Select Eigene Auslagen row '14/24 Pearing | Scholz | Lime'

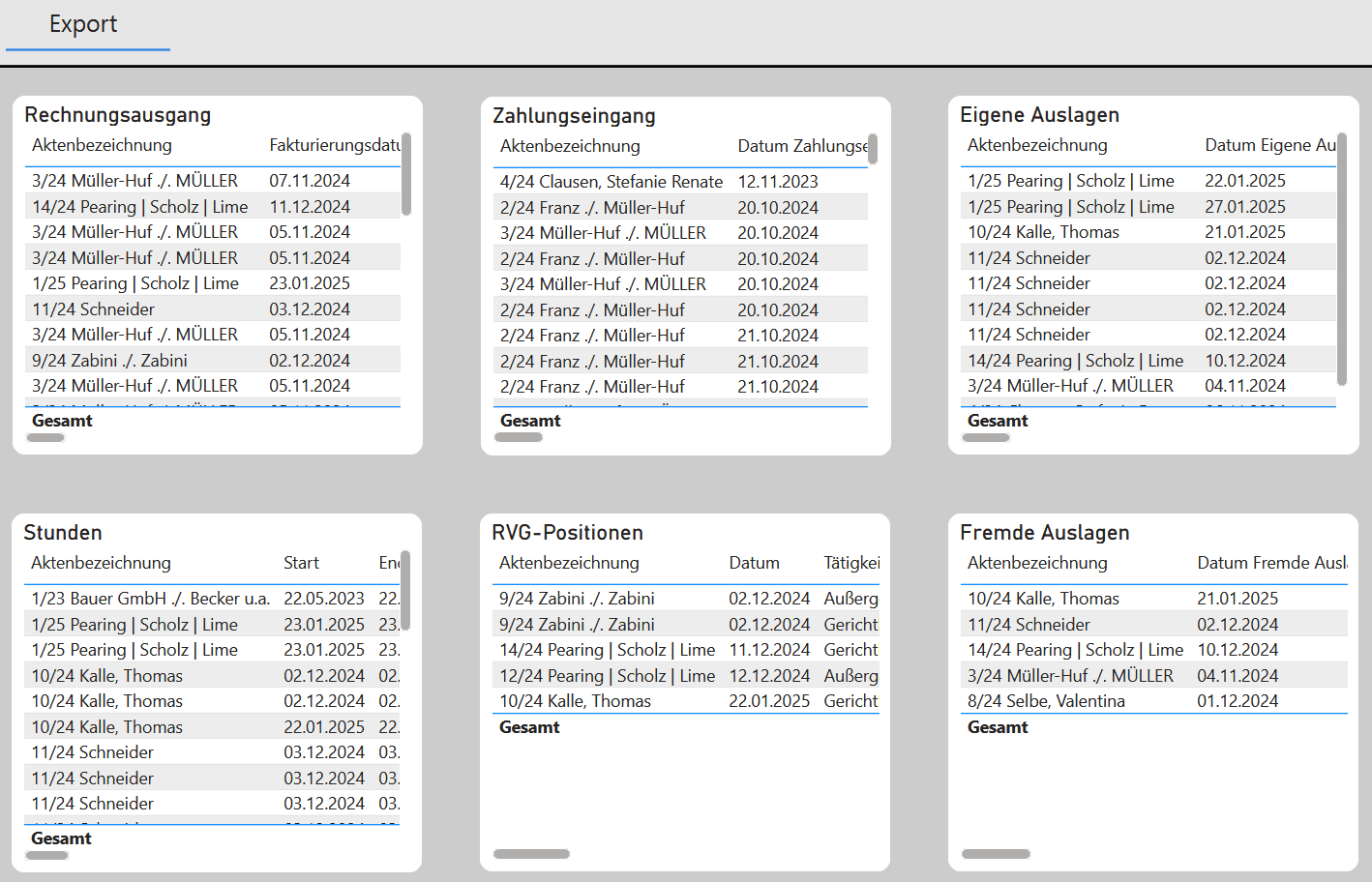click(1148, 361)
